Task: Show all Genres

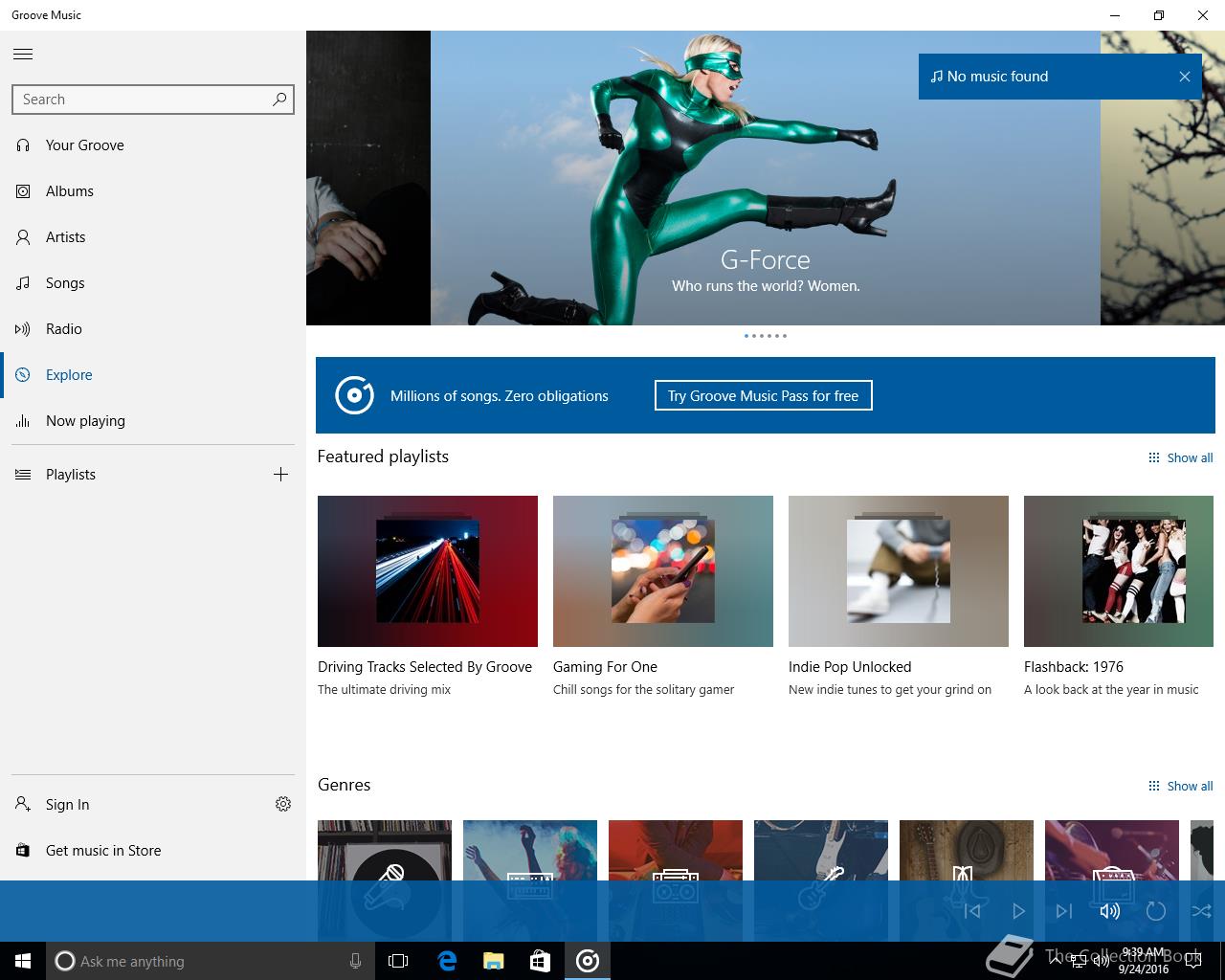Action: (1181, 787)
